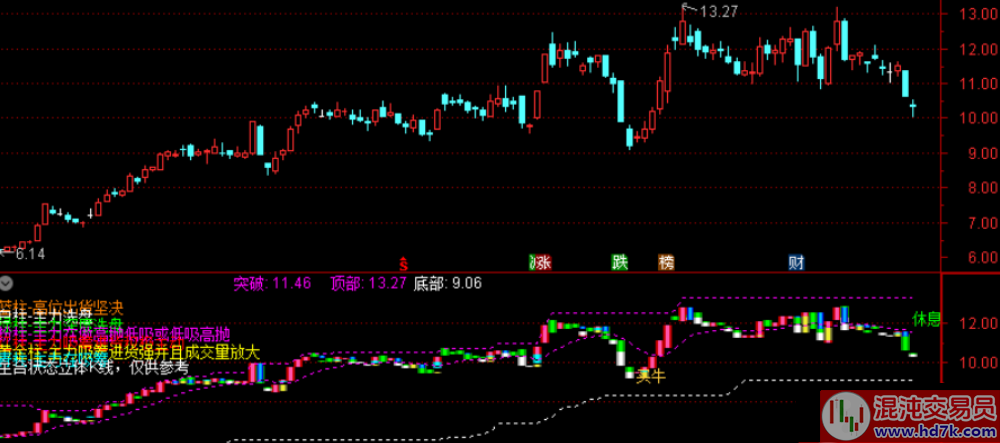Click the 6.14 low price label
Screen dimensions: 1000x443
(29, 255)
